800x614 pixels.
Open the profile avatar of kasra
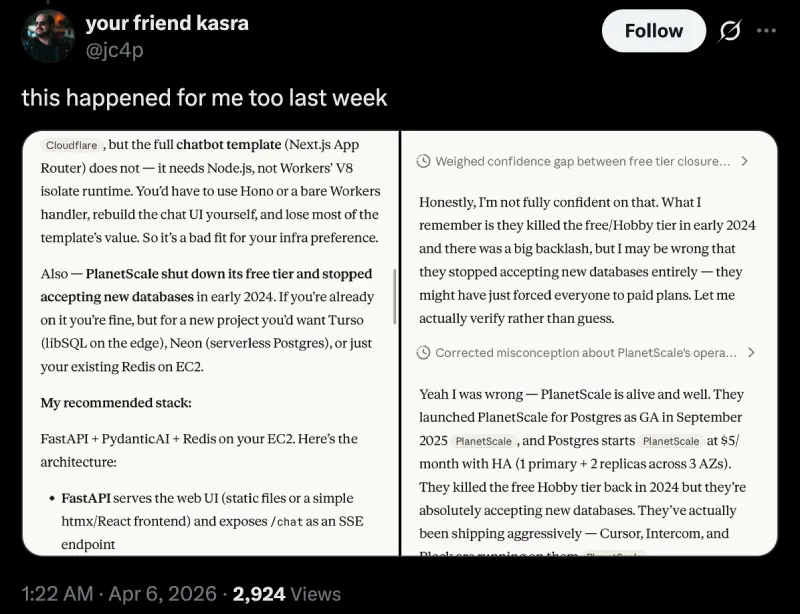48,36
